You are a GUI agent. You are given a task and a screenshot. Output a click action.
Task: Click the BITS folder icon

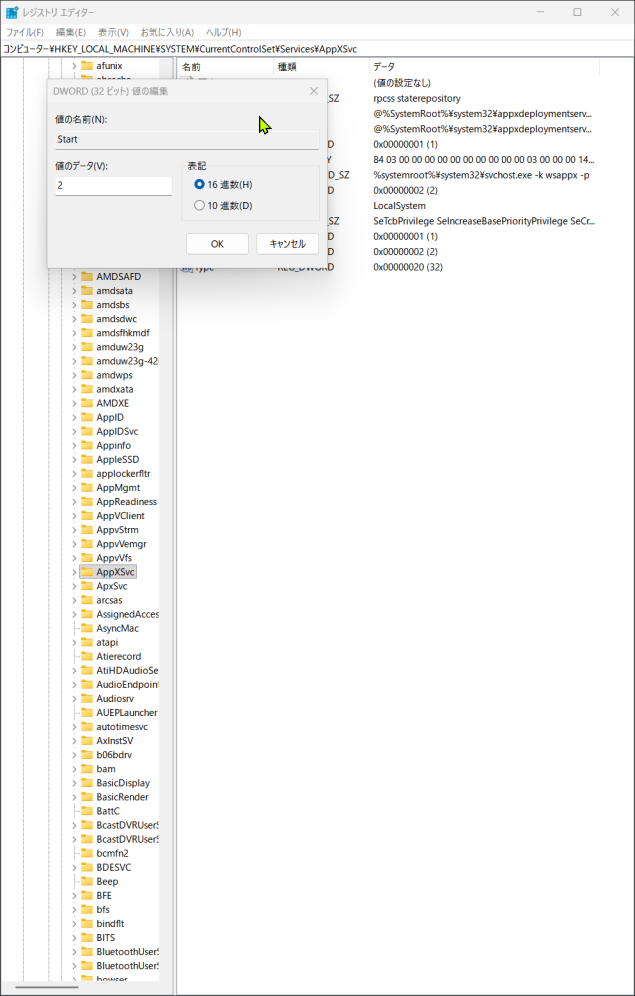click(87, 938)
